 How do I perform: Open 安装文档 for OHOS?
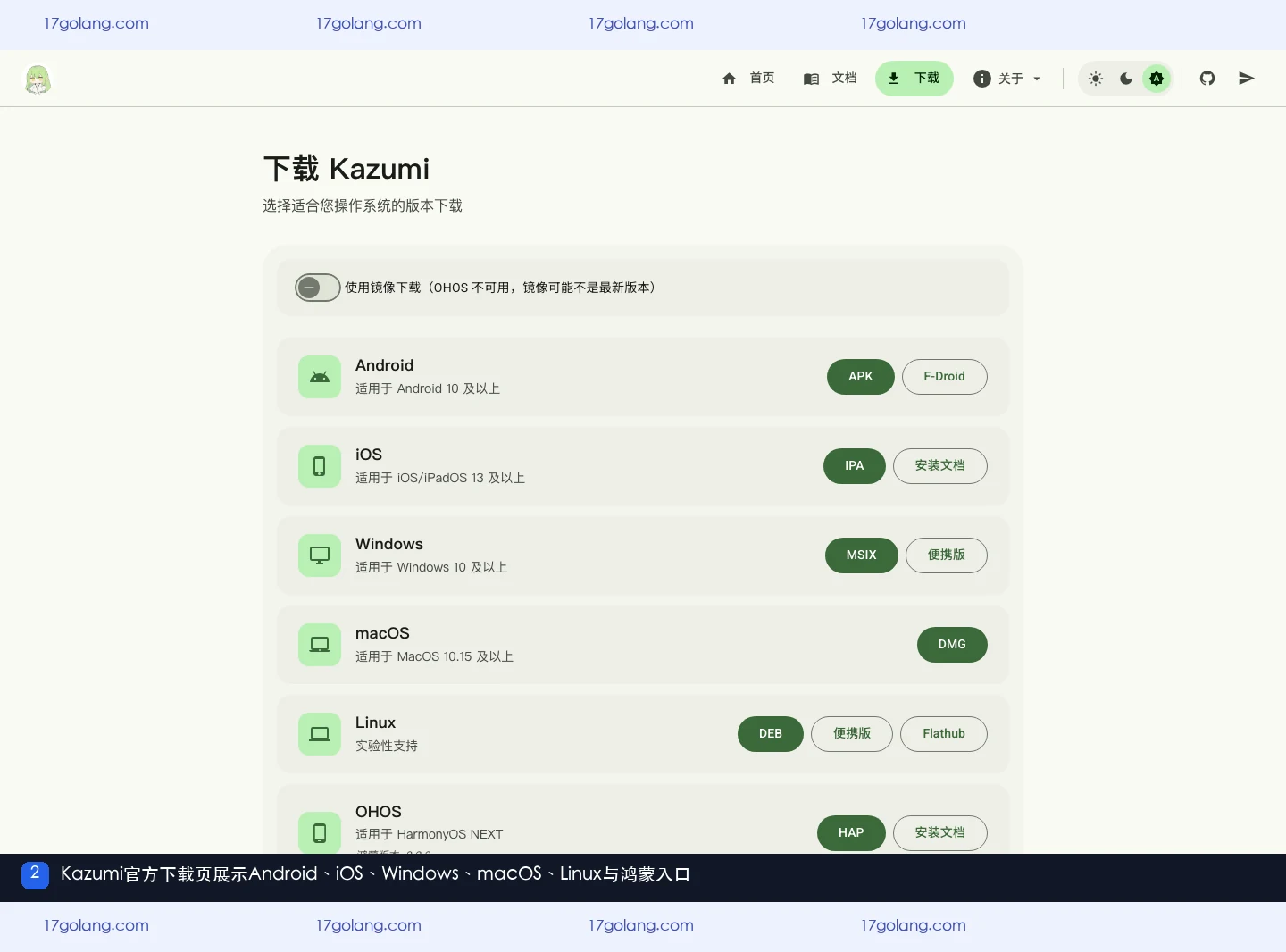click(940, 833)
